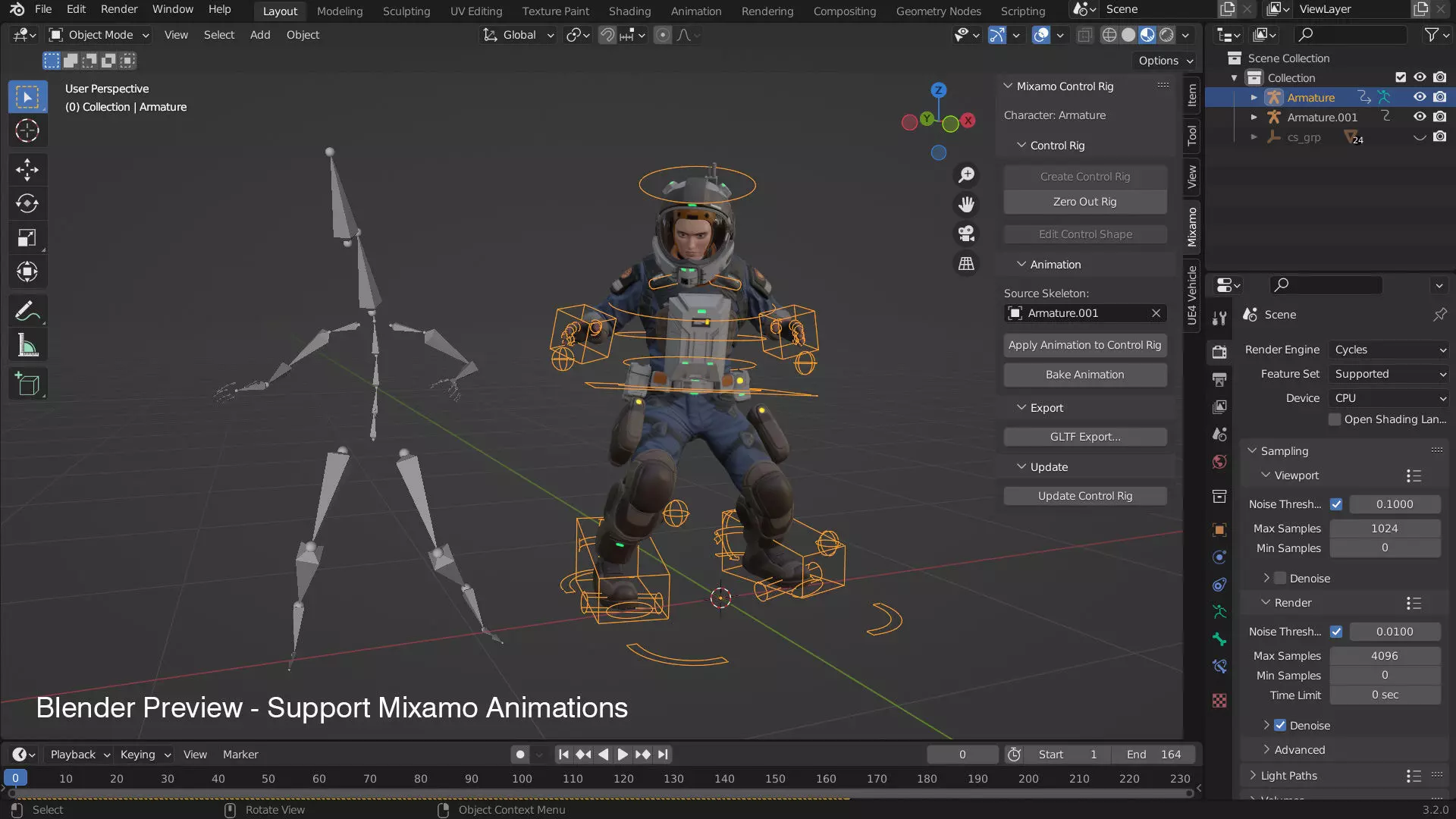Activate the Rotate tool
This screenshot has width=1456, height=819.
[27, 203]
